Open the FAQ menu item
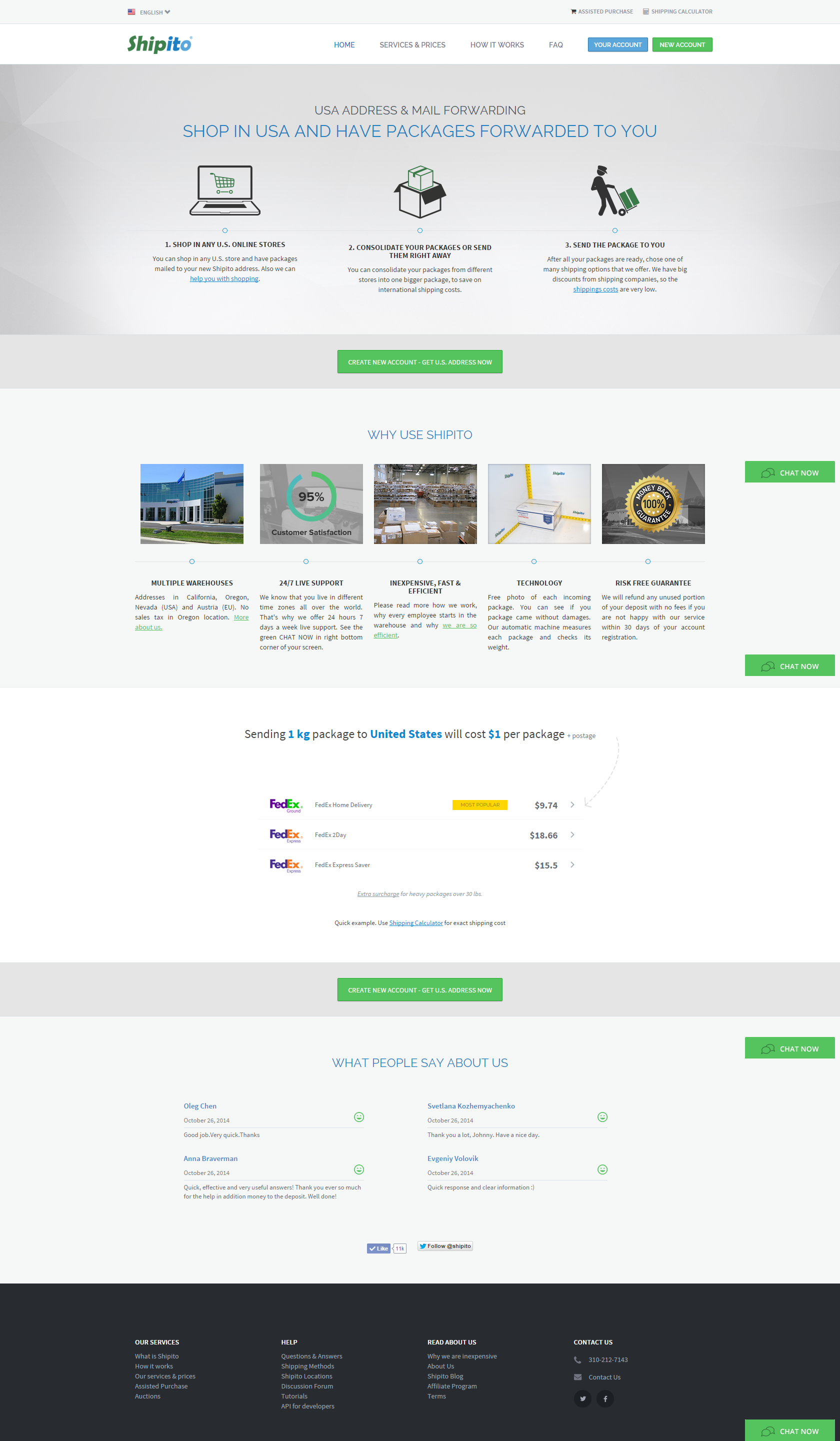840x1441 pixels. tap(556, 44)
